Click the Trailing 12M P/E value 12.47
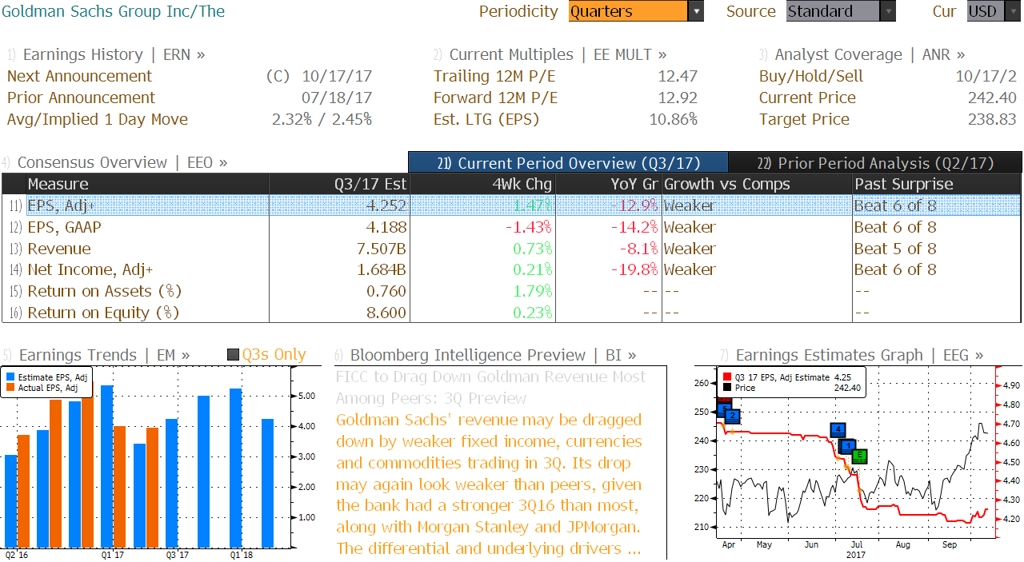 click(677, 76)
